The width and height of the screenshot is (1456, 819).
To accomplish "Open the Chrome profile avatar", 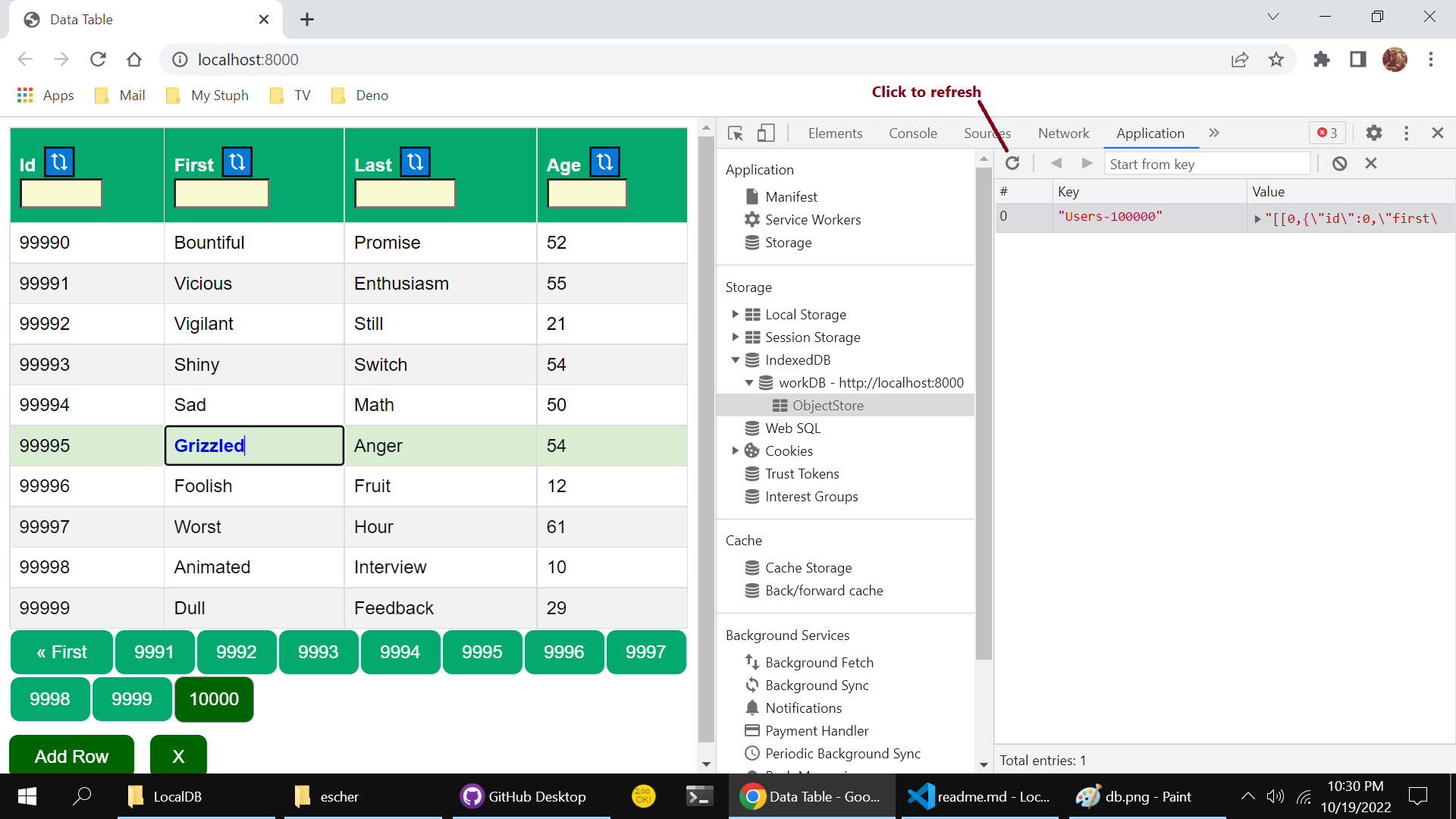I will (x=1395, y=59).
